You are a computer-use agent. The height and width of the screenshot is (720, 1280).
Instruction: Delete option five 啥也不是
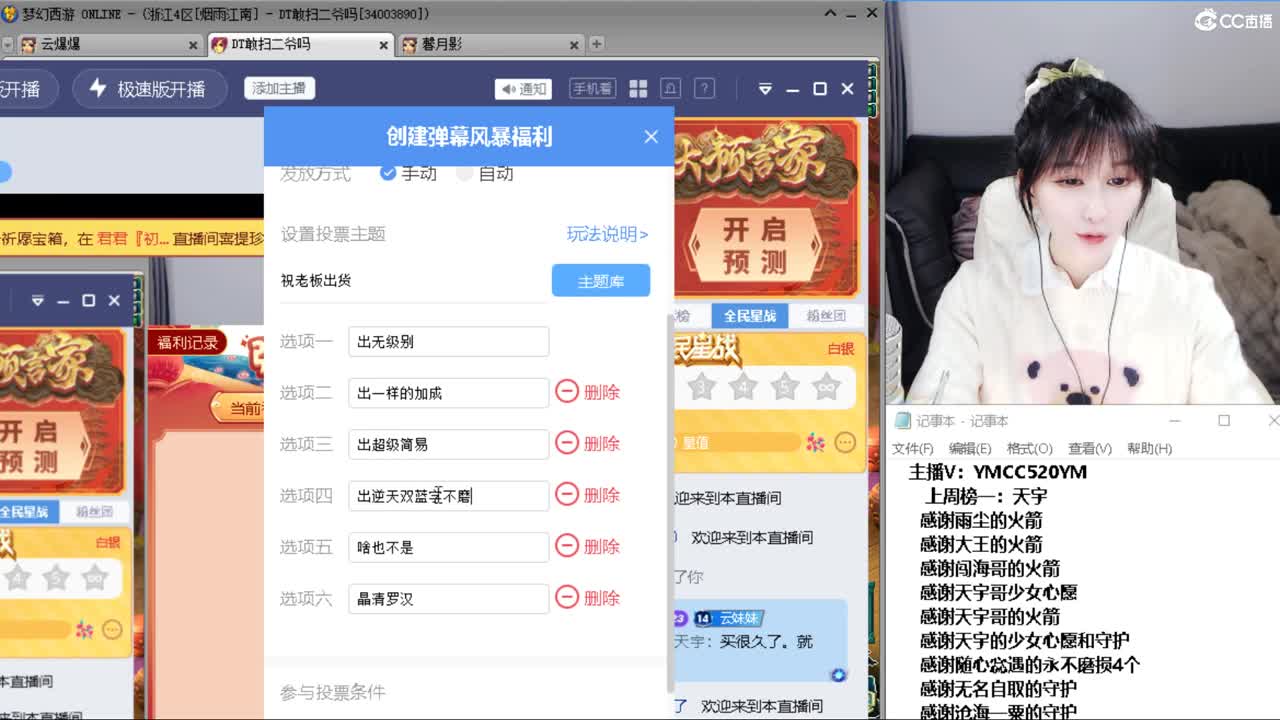(x=588, y=546)
